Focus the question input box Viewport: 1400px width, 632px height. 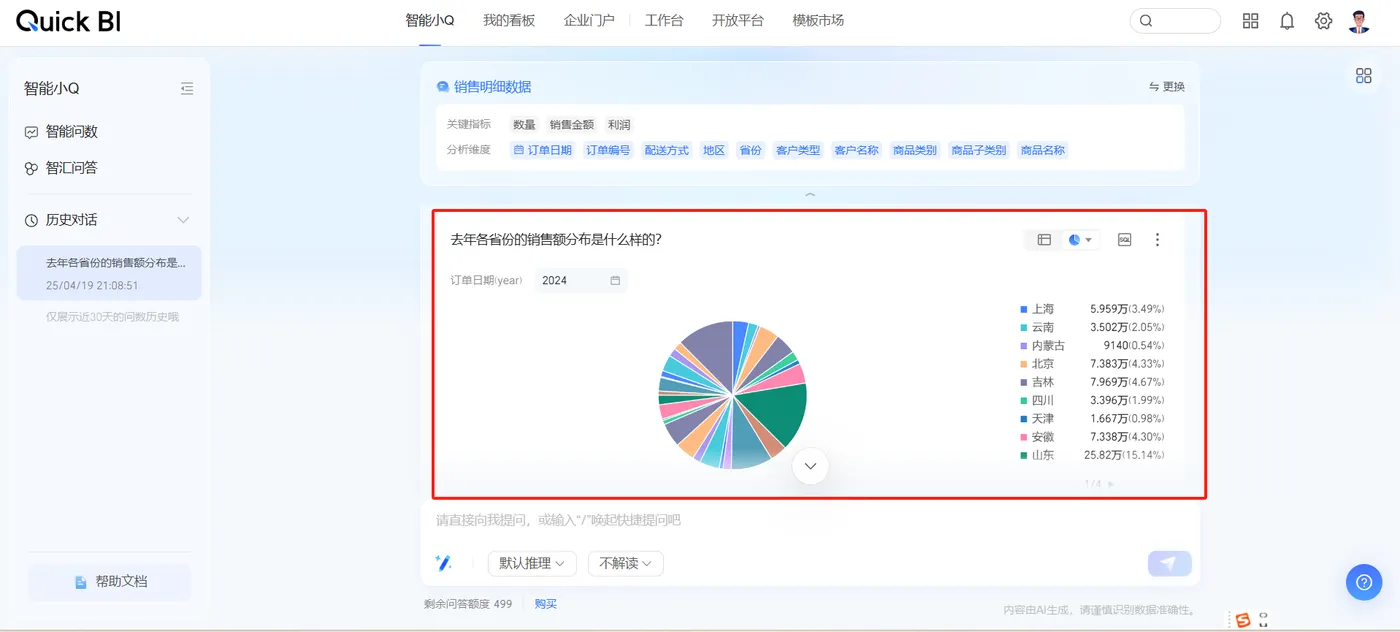click(x=810, y=521)
